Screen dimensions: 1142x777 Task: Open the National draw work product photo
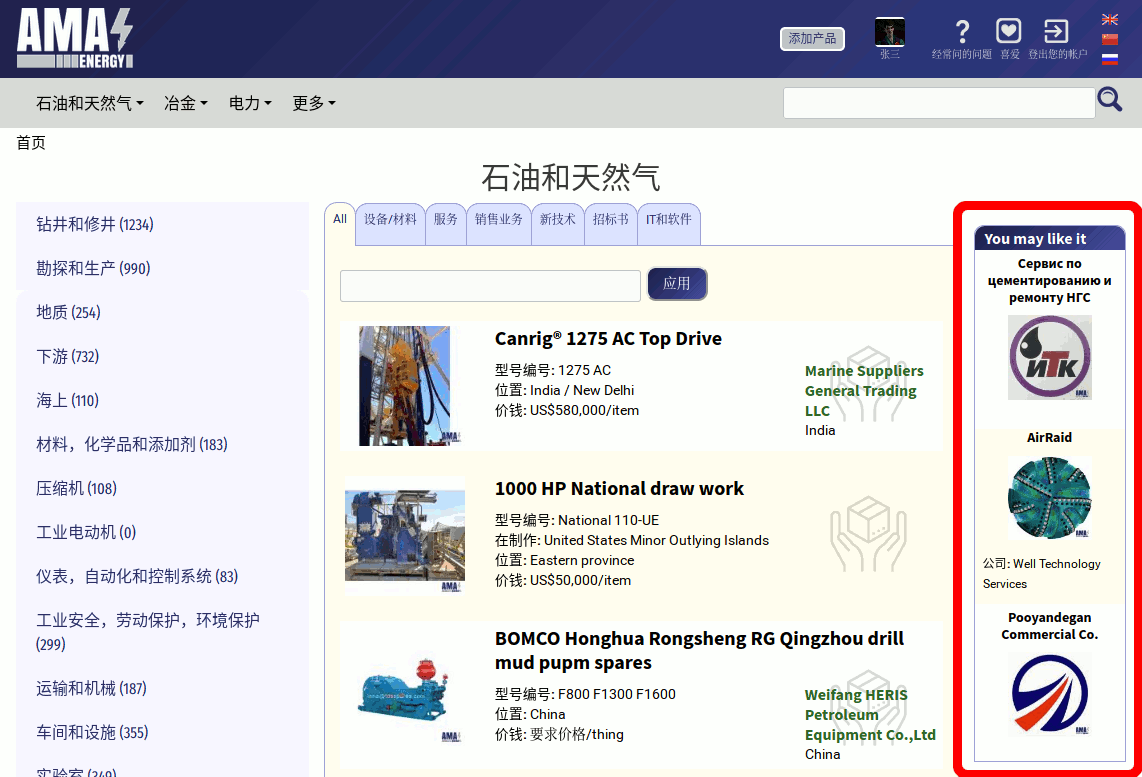click(405, 537)
